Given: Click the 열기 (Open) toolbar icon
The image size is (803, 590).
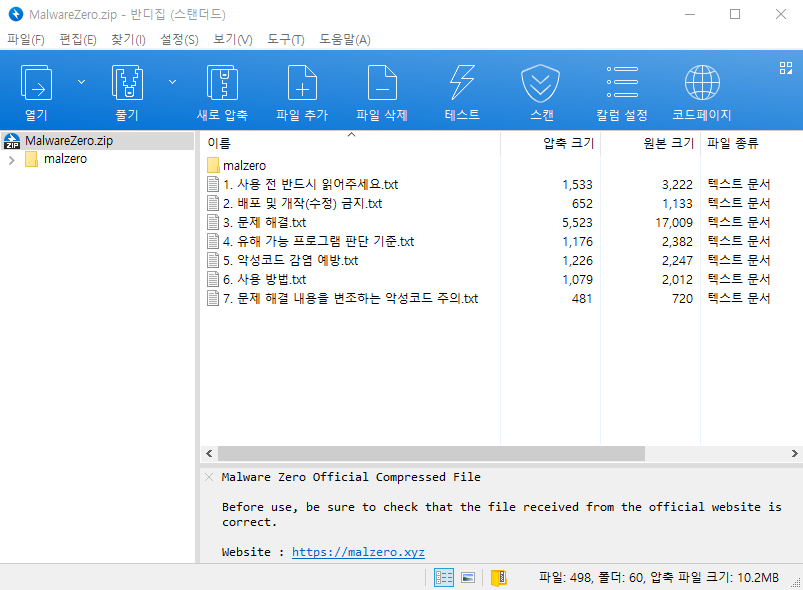Looking at the screenshot, I should [x=36, y=82].
